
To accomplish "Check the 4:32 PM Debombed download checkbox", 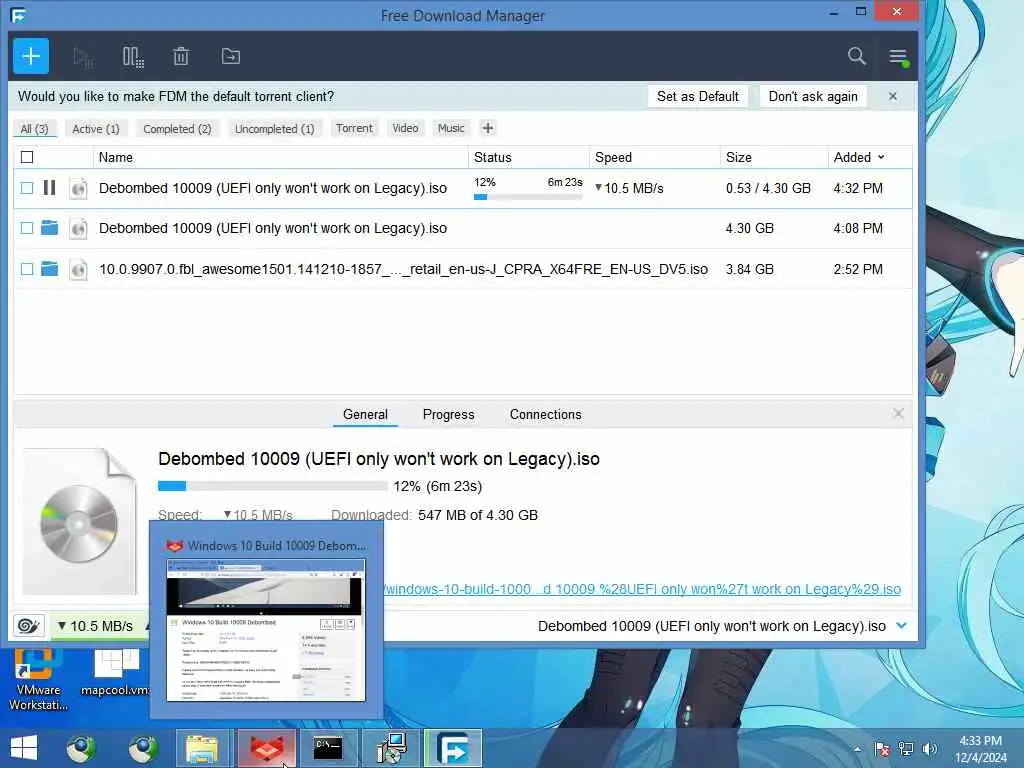I will pyautogui.click(x=27, y=188).
